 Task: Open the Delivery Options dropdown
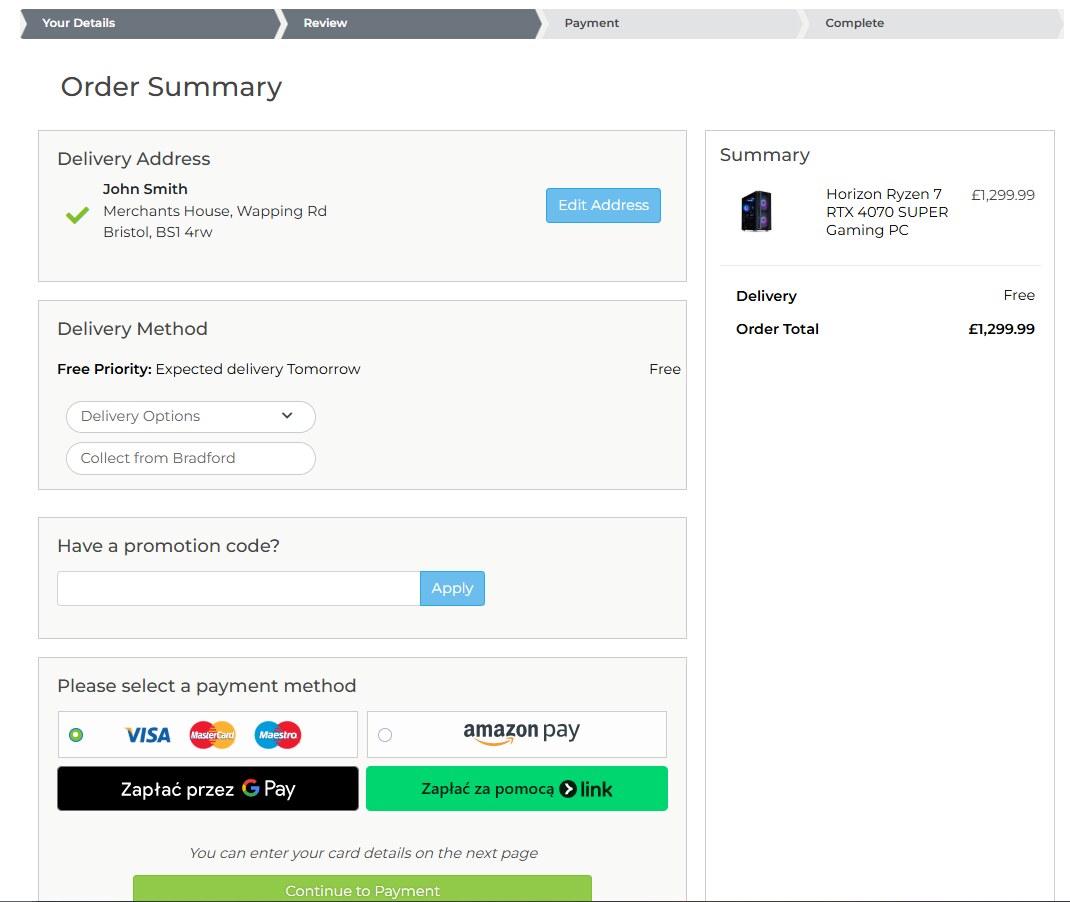(190, 416)
